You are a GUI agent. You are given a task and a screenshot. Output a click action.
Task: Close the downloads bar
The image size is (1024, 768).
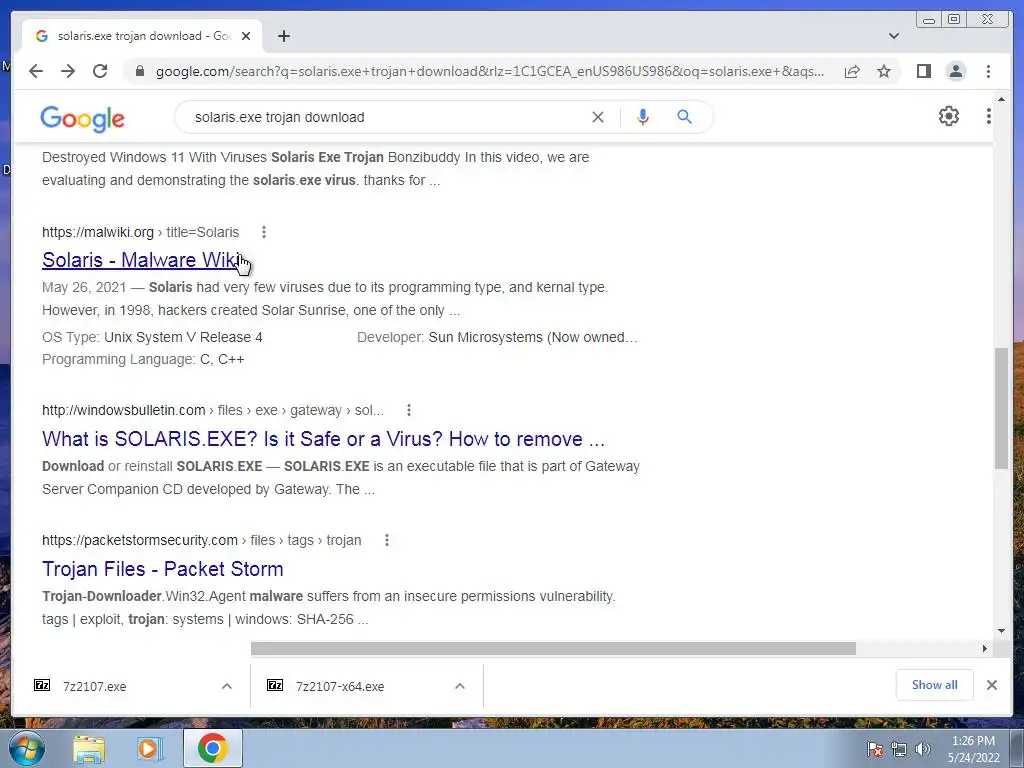coord(991,685)
